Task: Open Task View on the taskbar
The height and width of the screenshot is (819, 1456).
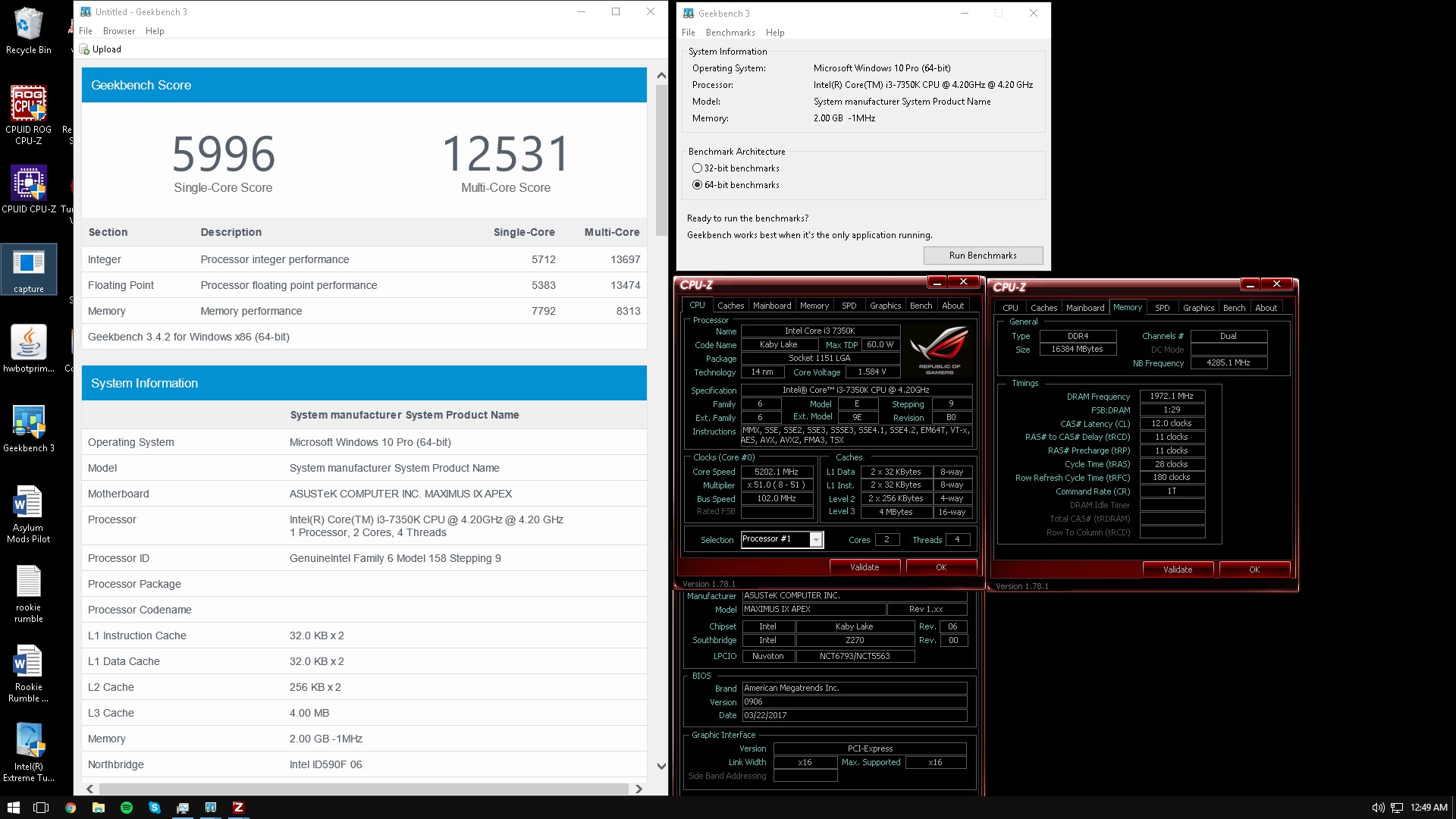Action: pos(41,808)
